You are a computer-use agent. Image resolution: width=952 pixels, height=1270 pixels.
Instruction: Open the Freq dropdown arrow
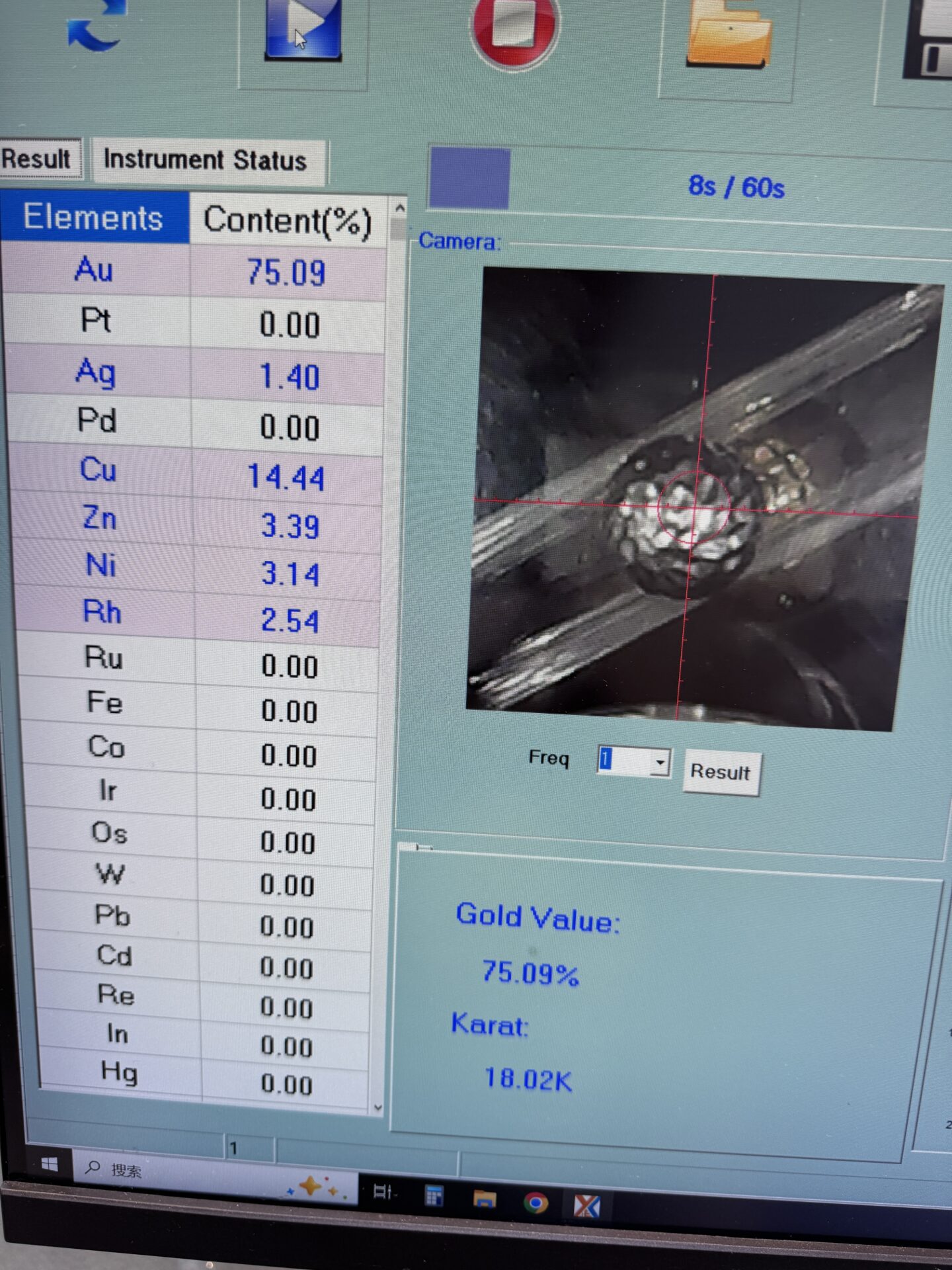coord(659,763)
